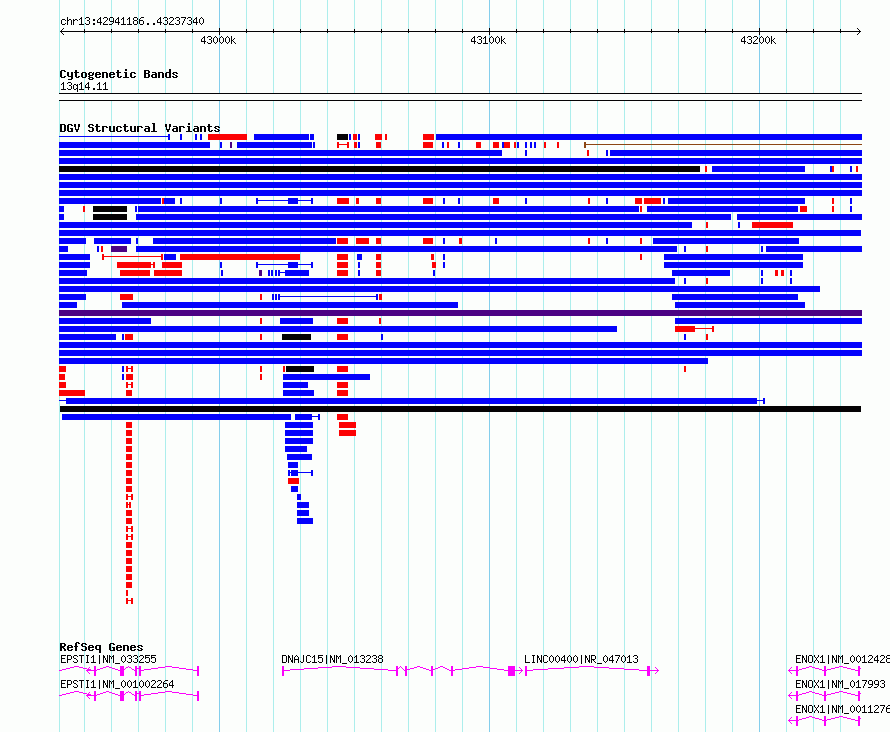890x732 pixels.
Task: Open the EPSTI1|NM_001002264 gene label
Action: click(117, 684)
